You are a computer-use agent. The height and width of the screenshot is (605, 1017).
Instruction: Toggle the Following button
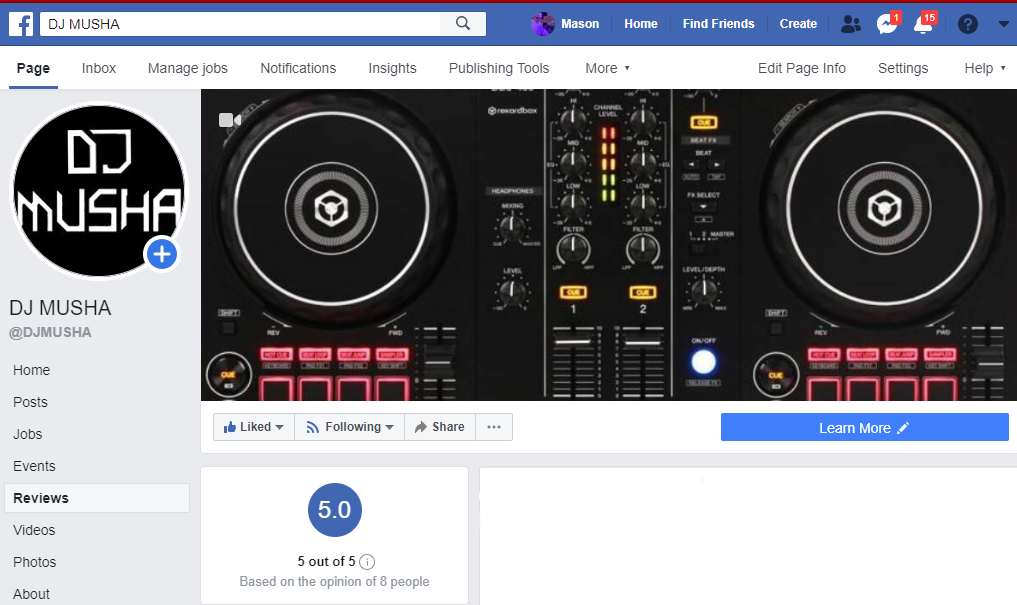[x=350, y=427]
